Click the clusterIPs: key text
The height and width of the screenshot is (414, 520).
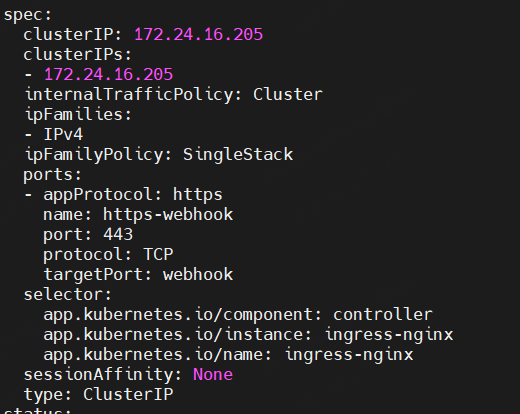click(x=77, y=54)
